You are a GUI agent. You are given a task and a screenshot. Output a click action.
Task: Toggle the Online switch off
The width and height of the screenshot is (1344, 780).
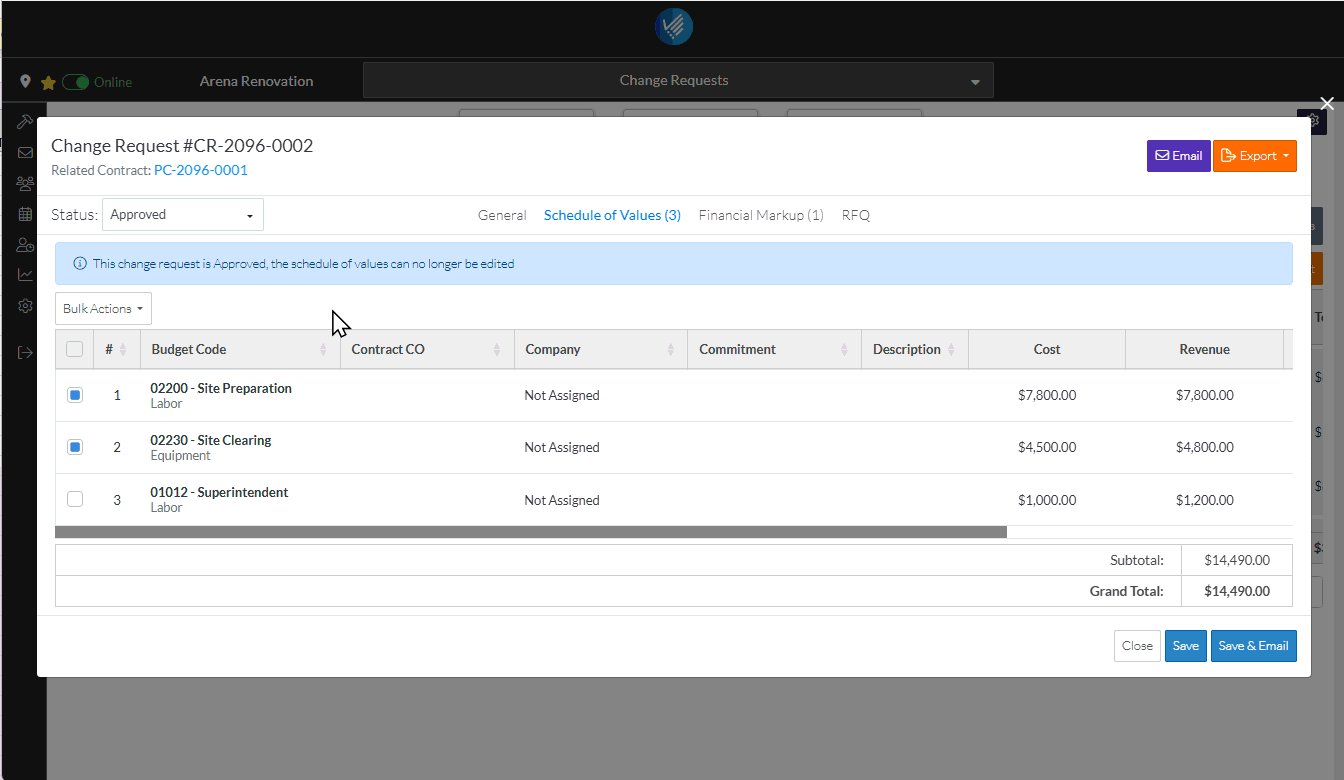[x=76, y=82]
